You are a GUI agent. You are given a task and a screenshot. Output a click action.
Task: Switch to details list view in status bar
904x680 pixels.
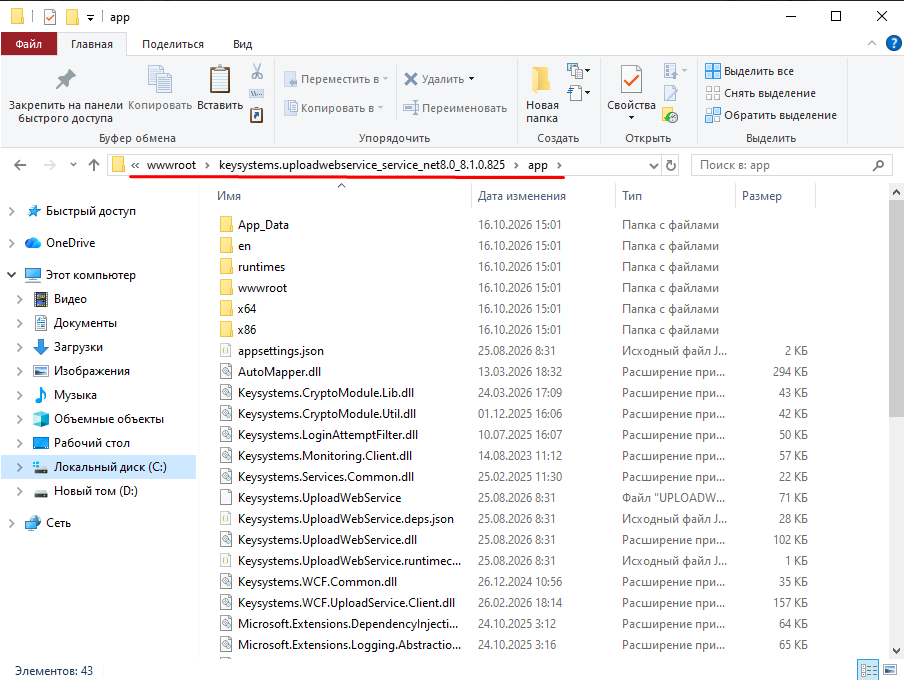pyautogui.click(x=868, y=670)
